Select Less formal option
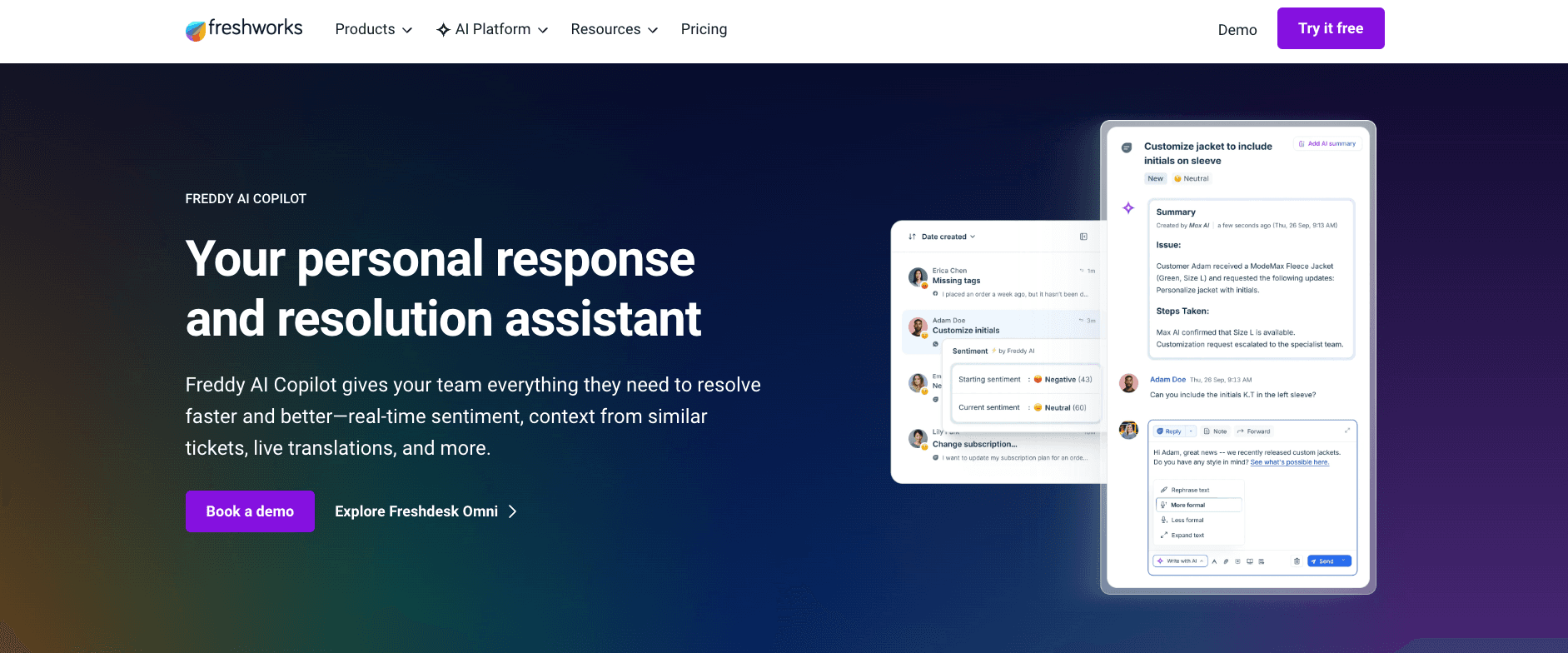1568x653 pixels. pos(1198,520)
